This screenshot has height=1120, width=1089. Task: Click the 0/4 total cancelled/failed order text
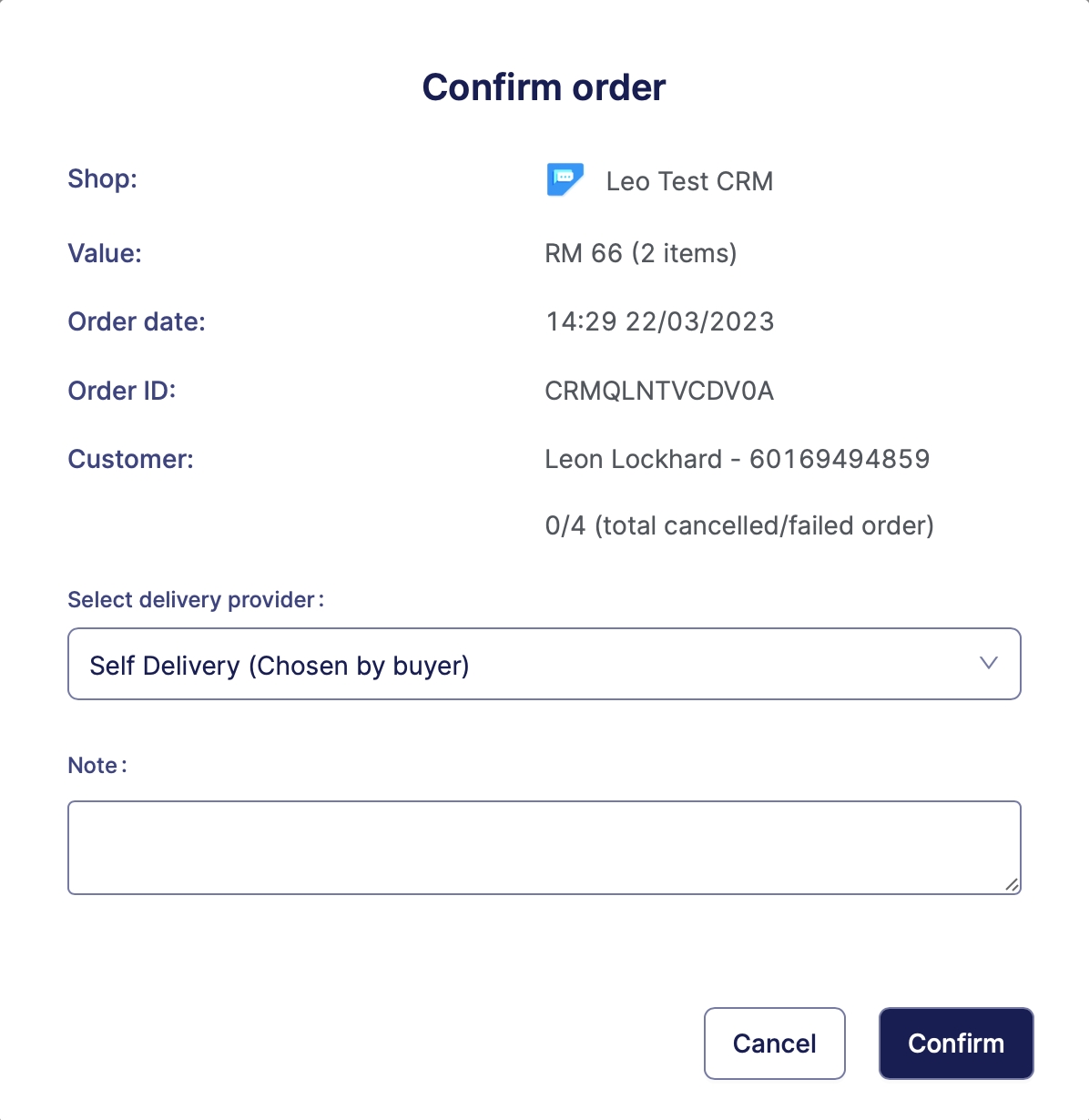tap(738, 525)
